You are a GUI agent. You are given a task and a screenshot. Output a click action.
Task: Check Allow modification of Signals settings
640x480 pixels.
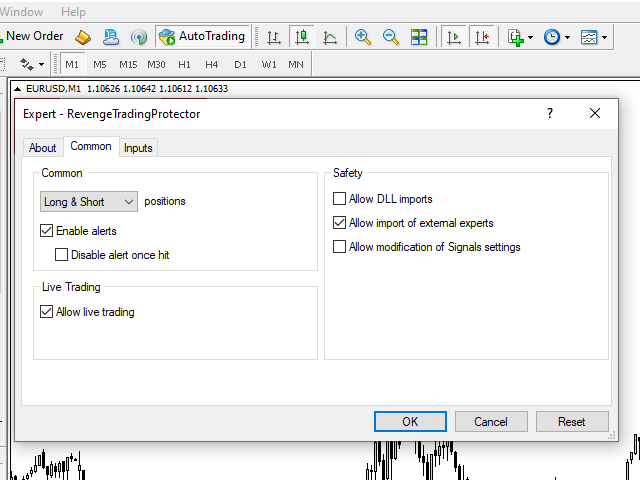click(x=339, y=247)
